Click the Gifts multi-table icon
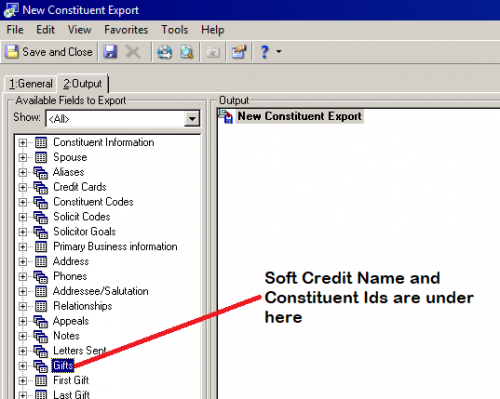This screenshot has height=399, width=500. 41,366
